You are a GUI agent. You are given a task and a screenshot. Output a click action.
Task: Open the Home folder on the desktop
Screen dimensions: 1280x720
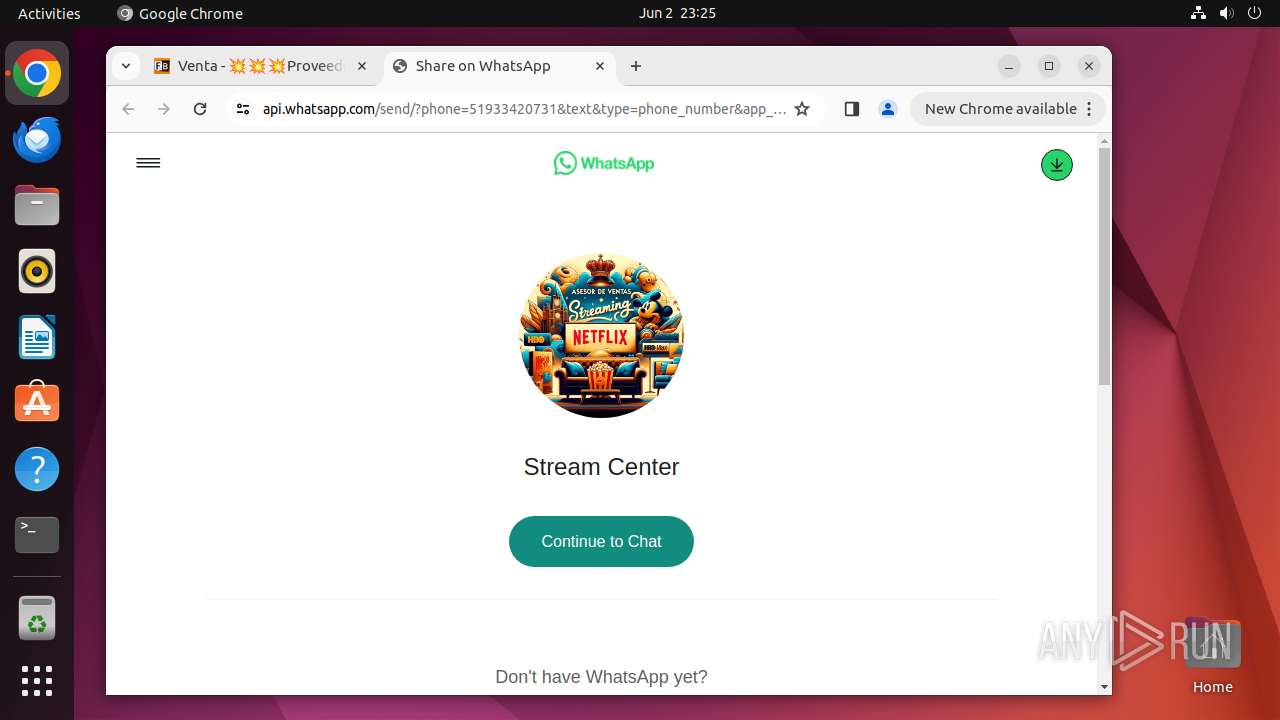(x=1212, y=655)
